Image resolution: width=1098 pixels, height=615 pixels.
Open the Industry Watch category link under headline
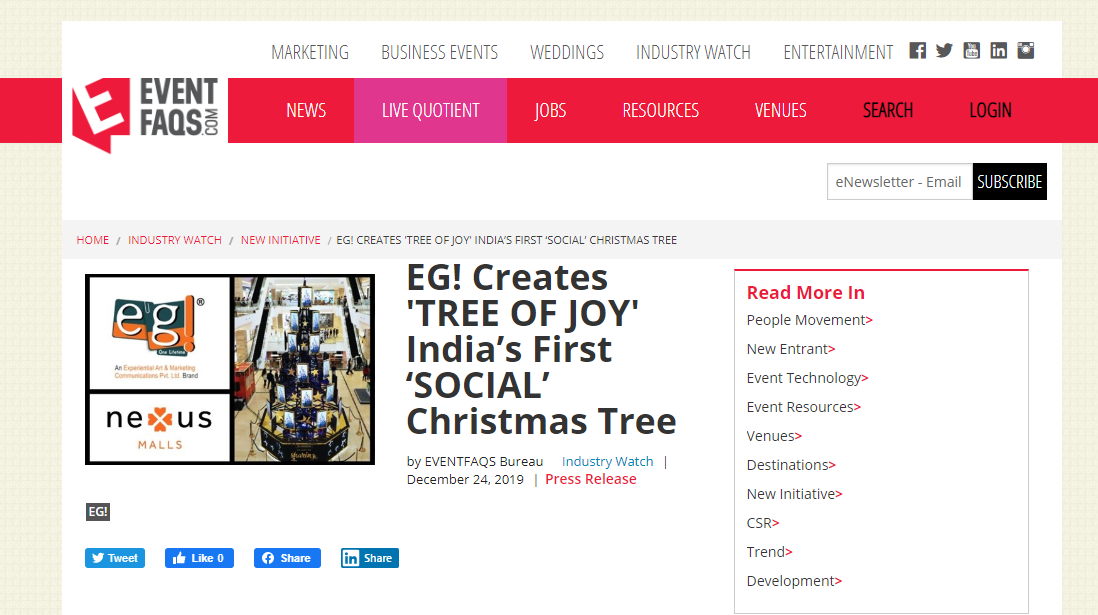coord(607,462)
